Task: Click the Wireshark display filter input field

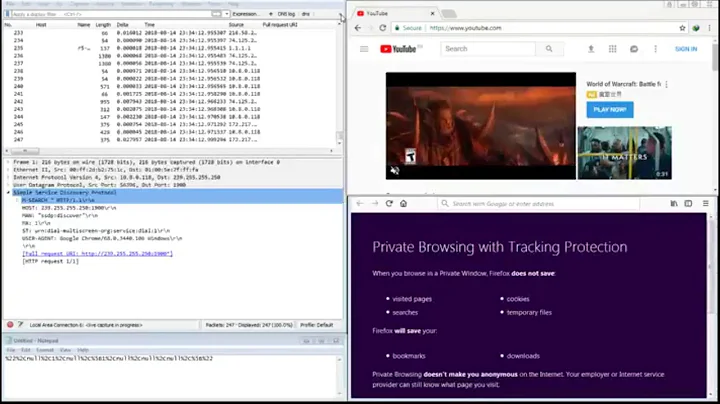Action: coord(110,14)
